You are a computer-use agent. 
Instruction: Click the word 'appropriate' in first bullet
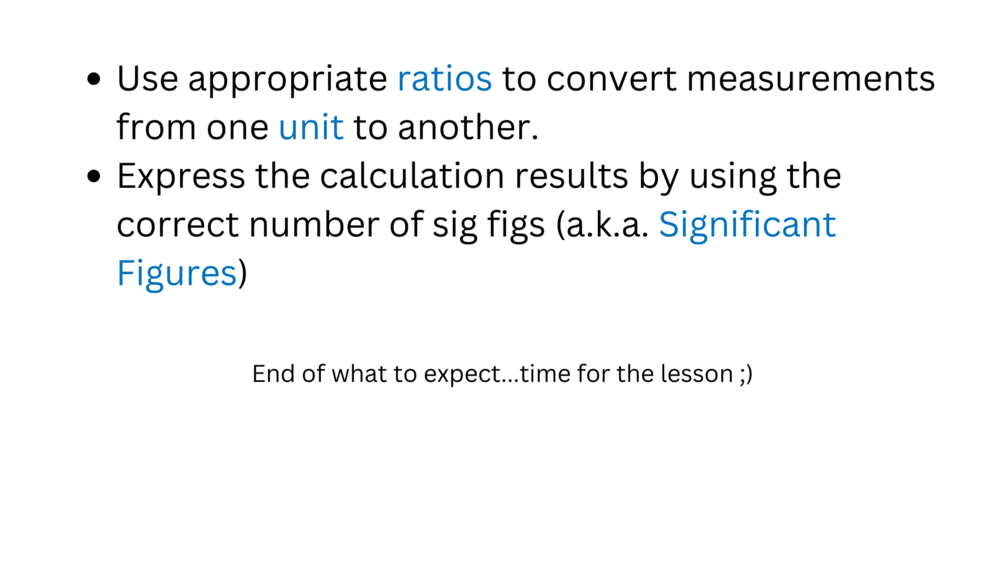[x=287, y=79]
